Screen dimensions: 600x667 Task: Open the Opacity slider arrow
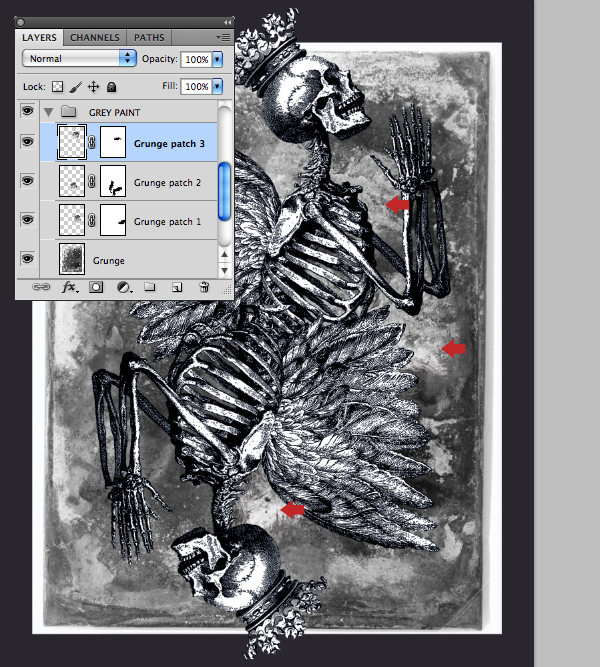[217, 59]
